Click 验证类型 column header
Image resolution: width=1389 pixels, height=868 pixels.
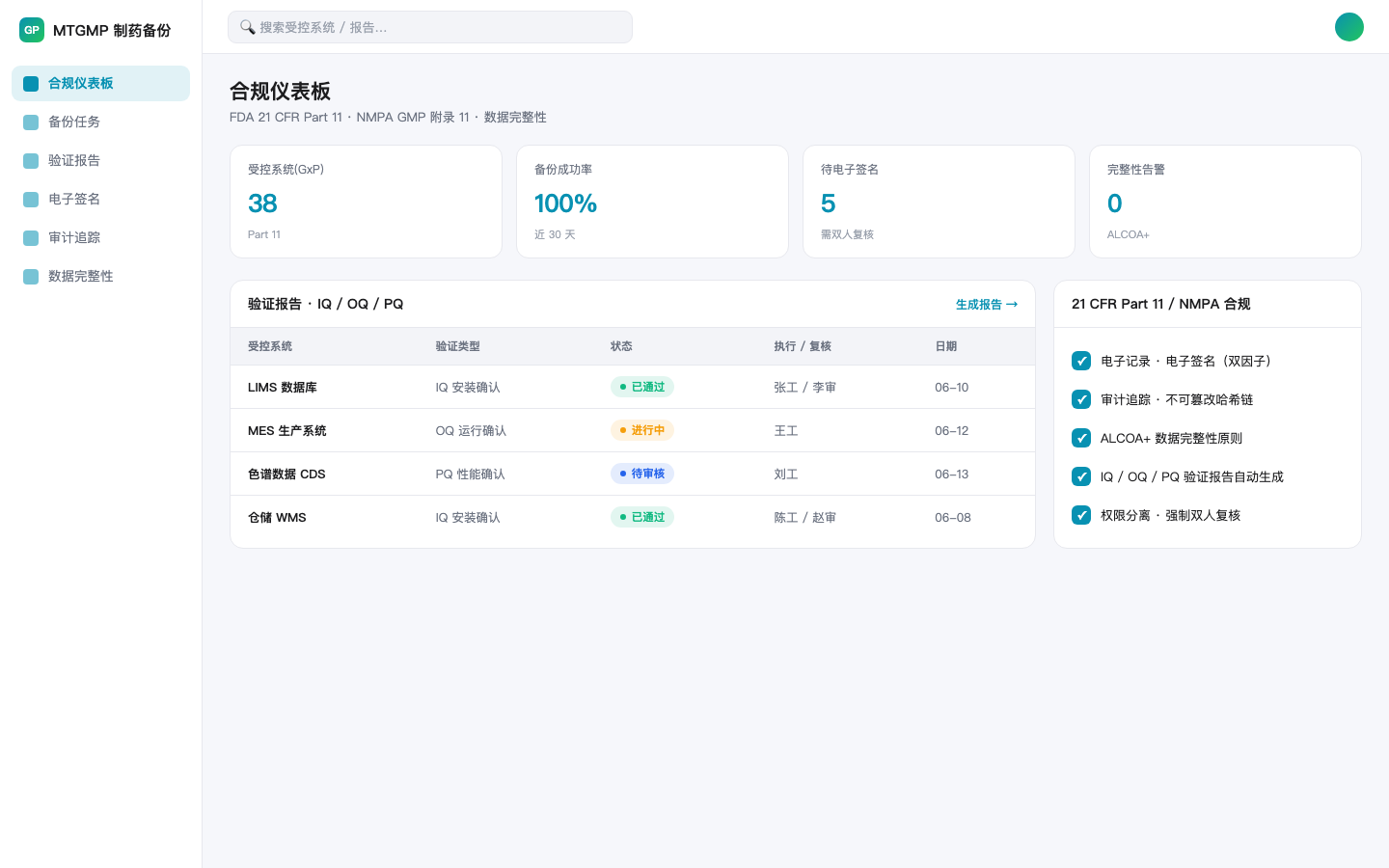coord(457,346)
